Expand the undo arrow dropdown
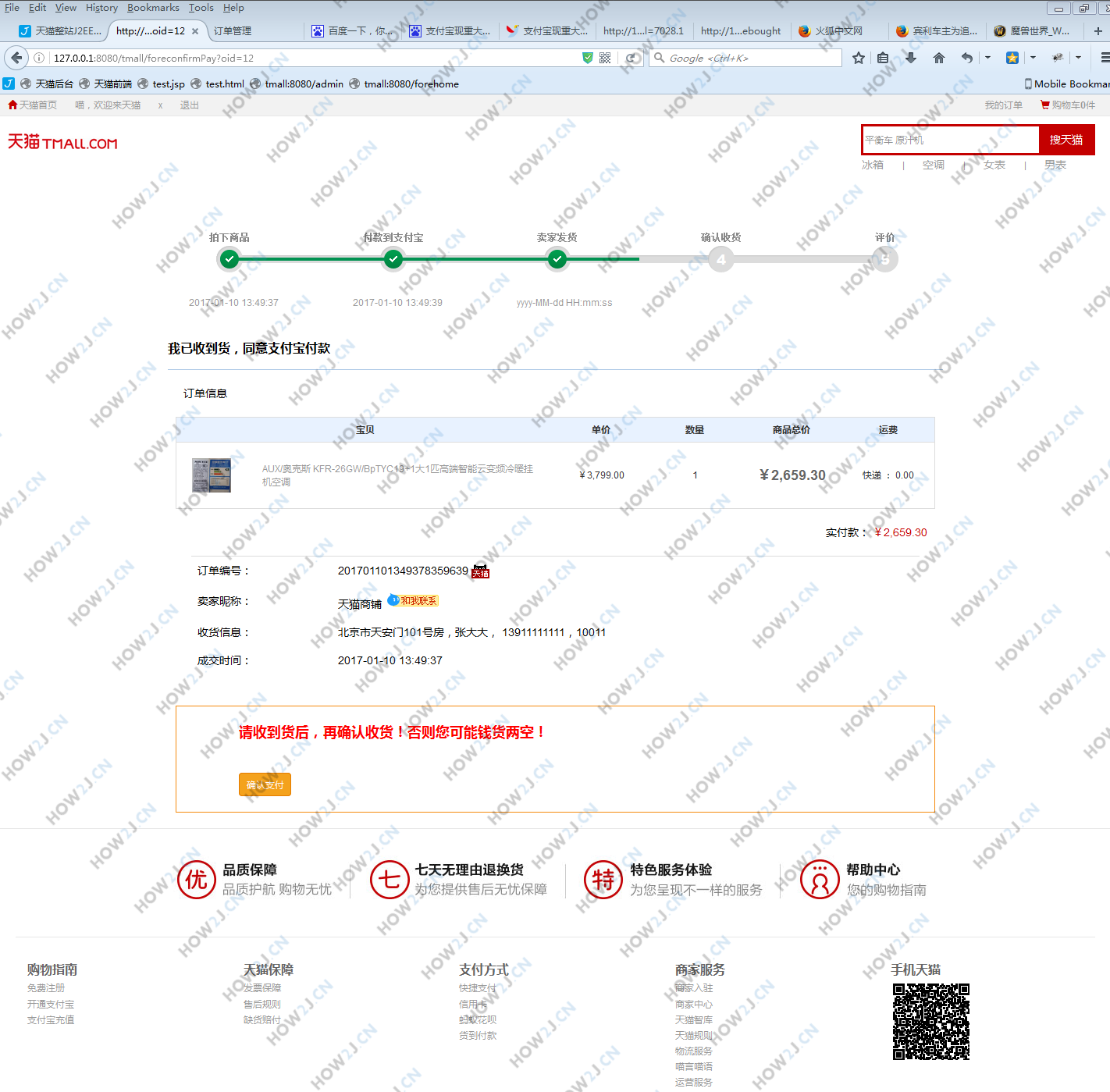The width and height of the screenshot is (1110, 1092). tap(987, 58)
